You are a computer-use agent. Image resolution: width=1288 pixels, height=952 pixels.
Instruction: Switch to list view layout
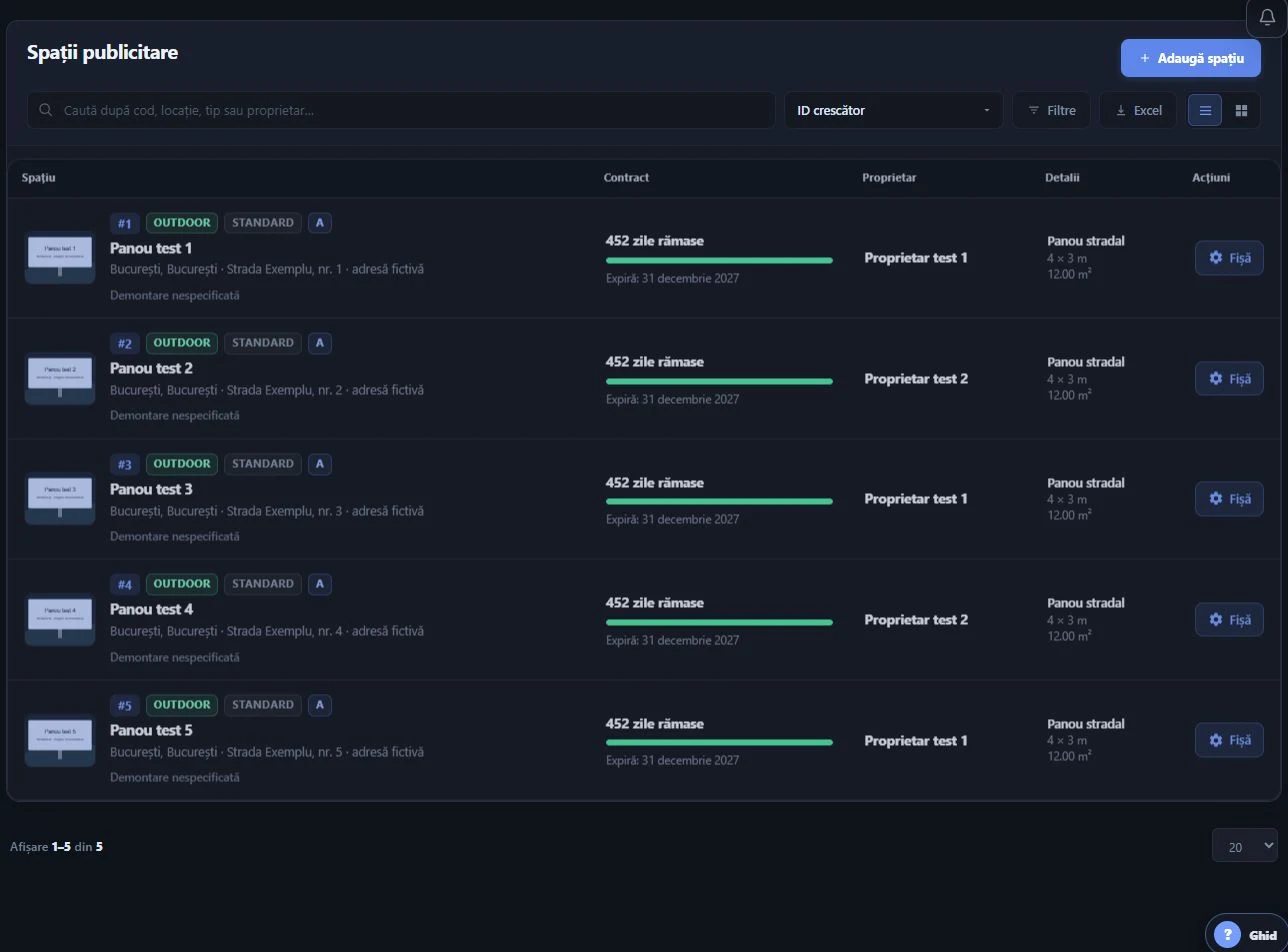click(x=1205, y=110)
